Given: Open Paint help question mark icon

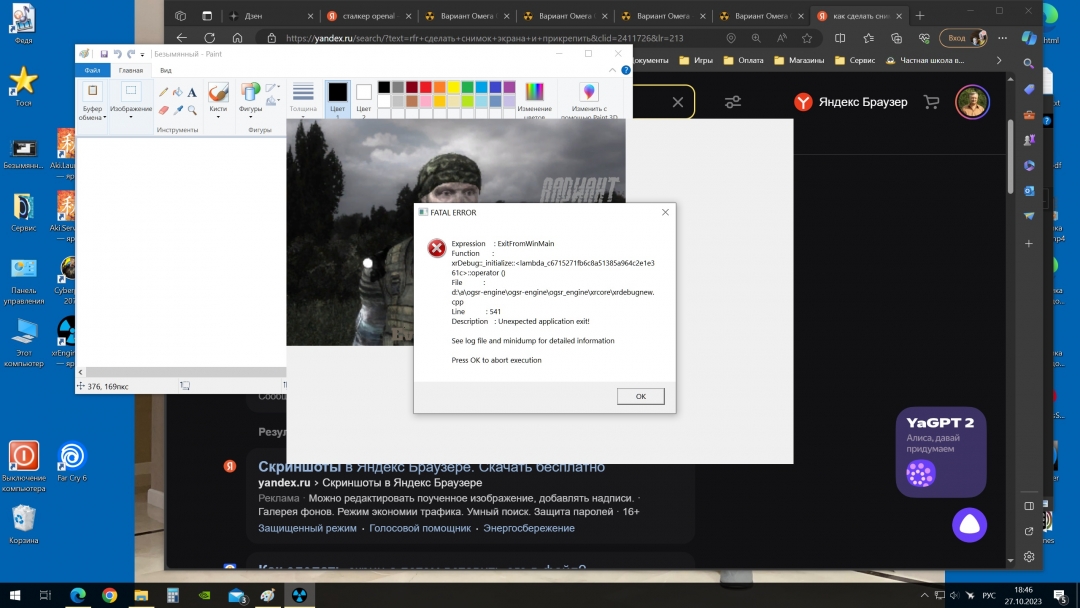Looking at the screenshot, I should pos(625,70).
